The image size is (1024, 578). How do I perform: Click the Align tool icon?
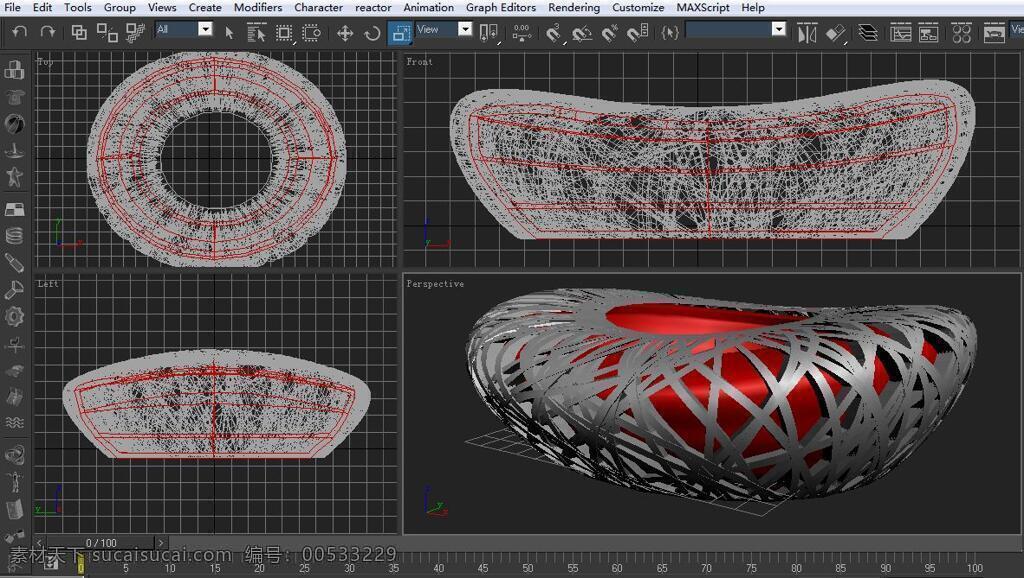coord(835,33)
